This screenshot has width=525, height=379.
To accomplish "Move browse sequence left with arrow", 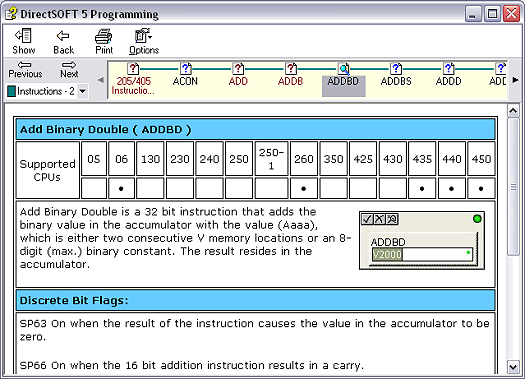I will 100,80.
